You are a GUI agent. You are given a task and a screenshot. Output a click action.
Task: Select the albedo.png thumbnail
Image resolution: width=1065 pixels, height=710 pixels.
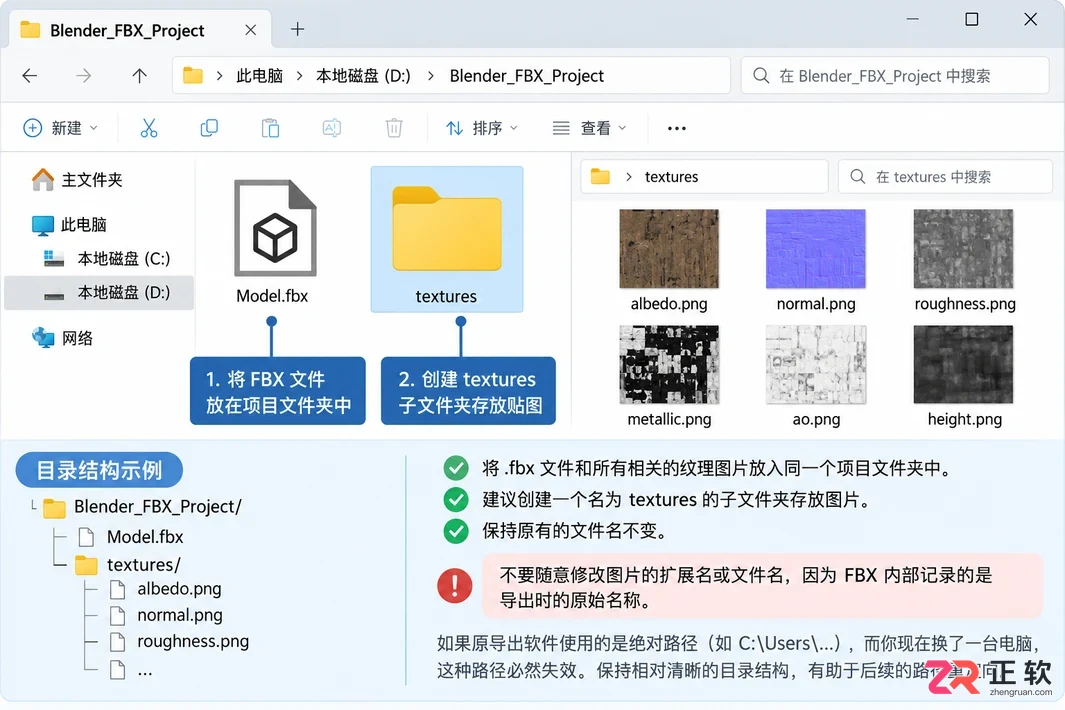[669, 249]
